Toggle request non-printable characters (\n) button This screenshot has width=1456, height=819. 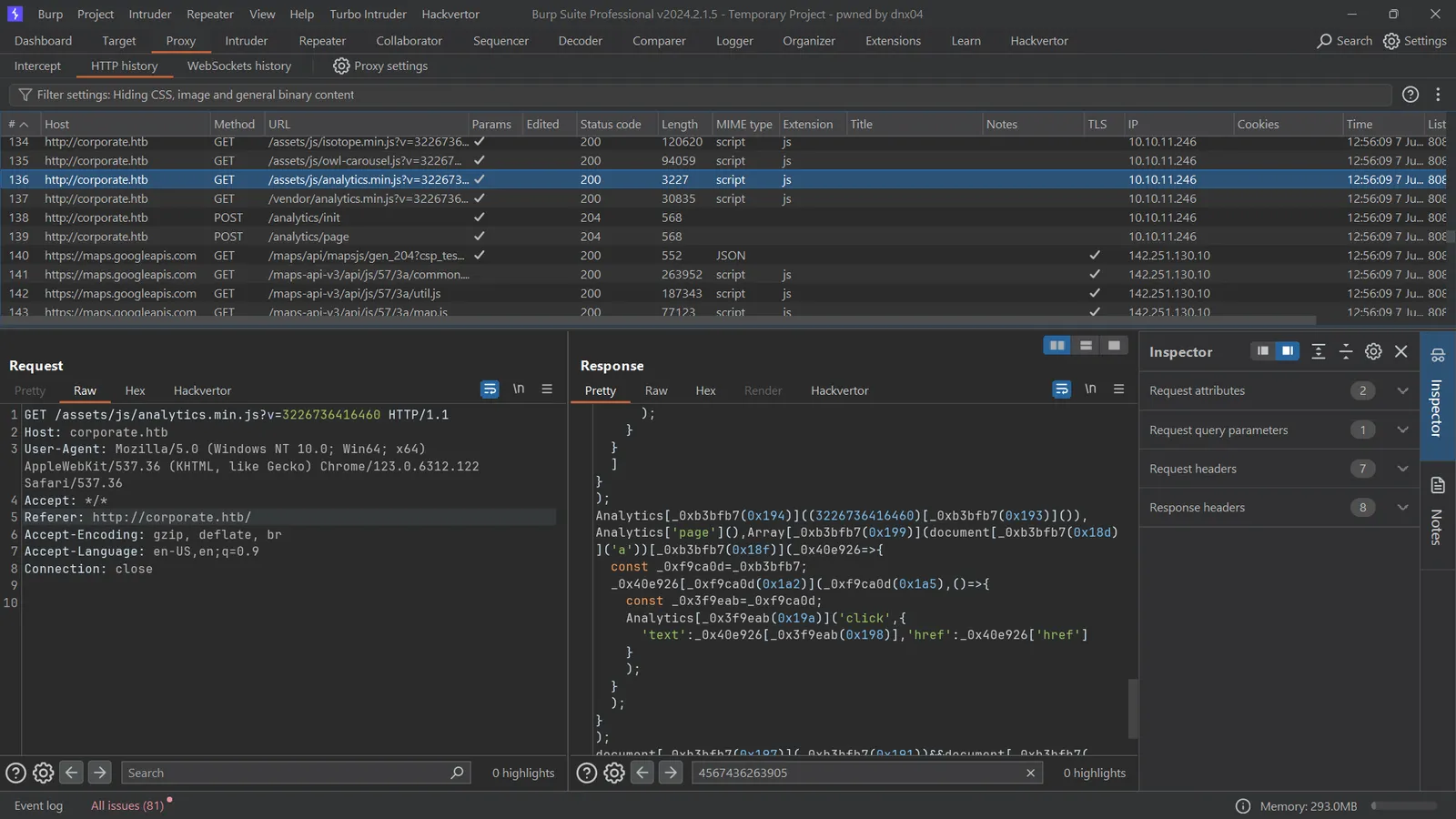pos(519,389)
